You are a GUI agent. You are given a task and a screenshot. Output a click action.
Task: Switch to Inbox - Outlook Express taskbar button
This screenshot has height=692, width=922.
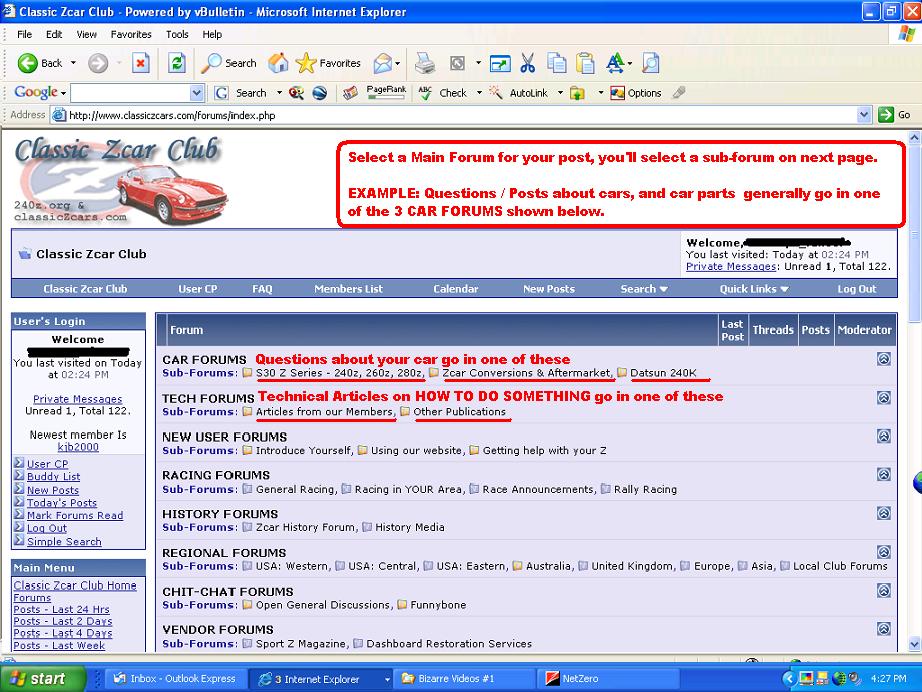(x=175, y=678)
